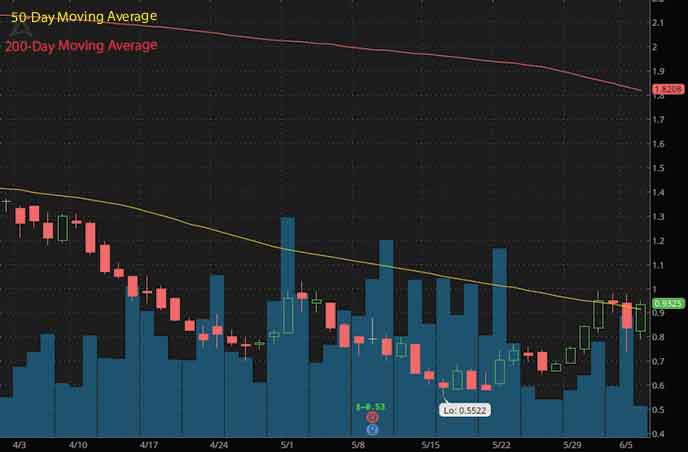The height and width of the screenshot is (452, 688).
Task: Click the last green candlestick on the right
Action: tap(641, 318)
